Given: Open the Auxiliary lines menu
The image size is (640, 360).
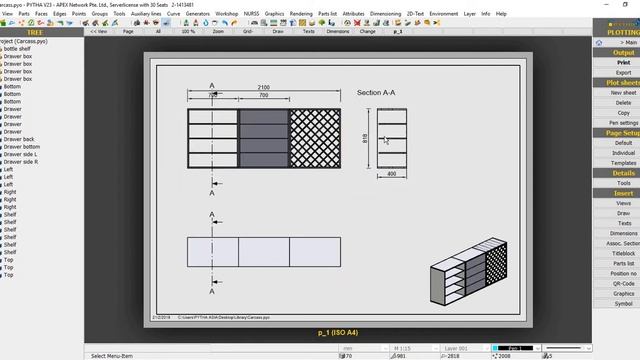Looking at the screenshot, I should click(x=146, y=14).
